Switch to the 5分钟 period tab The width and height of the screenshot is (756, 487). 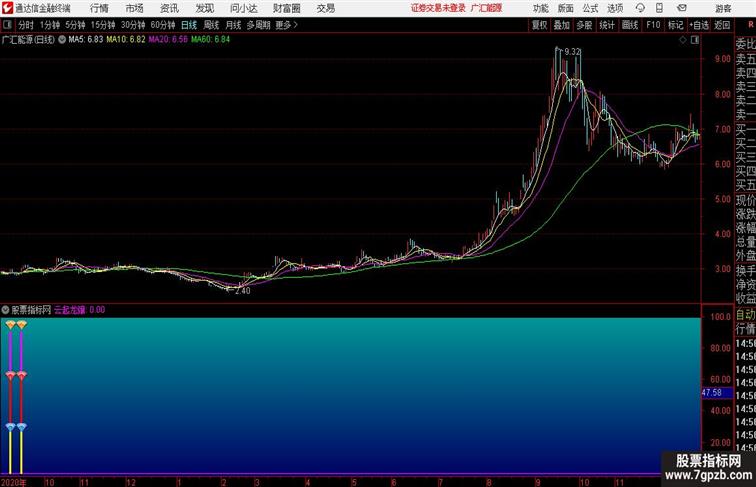coord(75,25)
